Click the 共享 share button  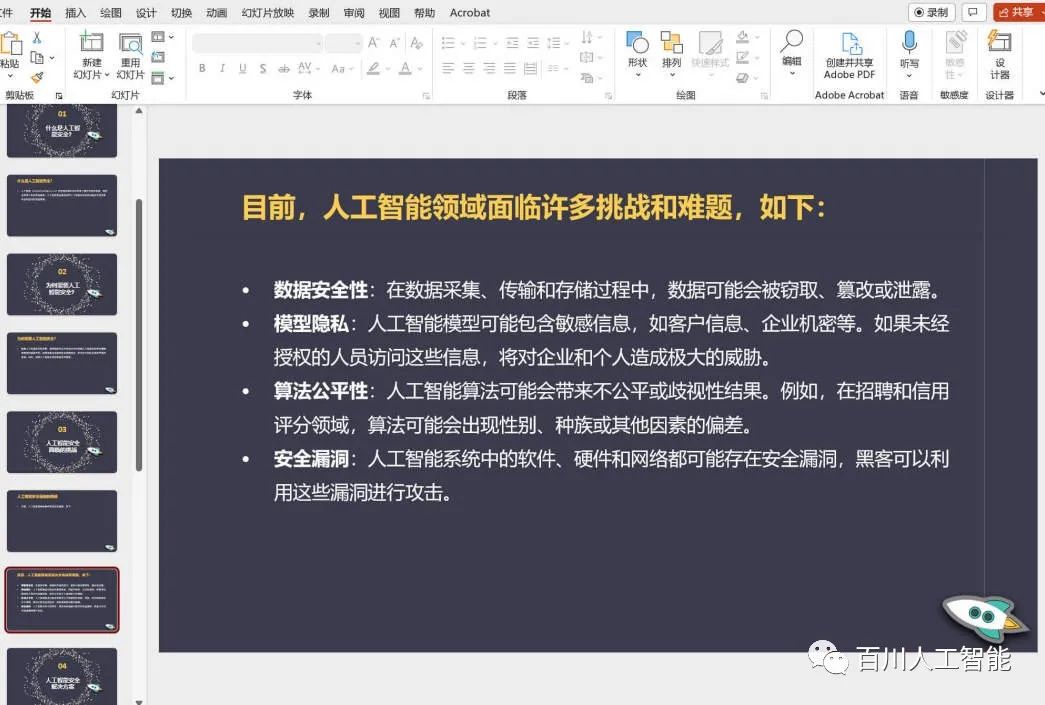(x=1018, y=12)
